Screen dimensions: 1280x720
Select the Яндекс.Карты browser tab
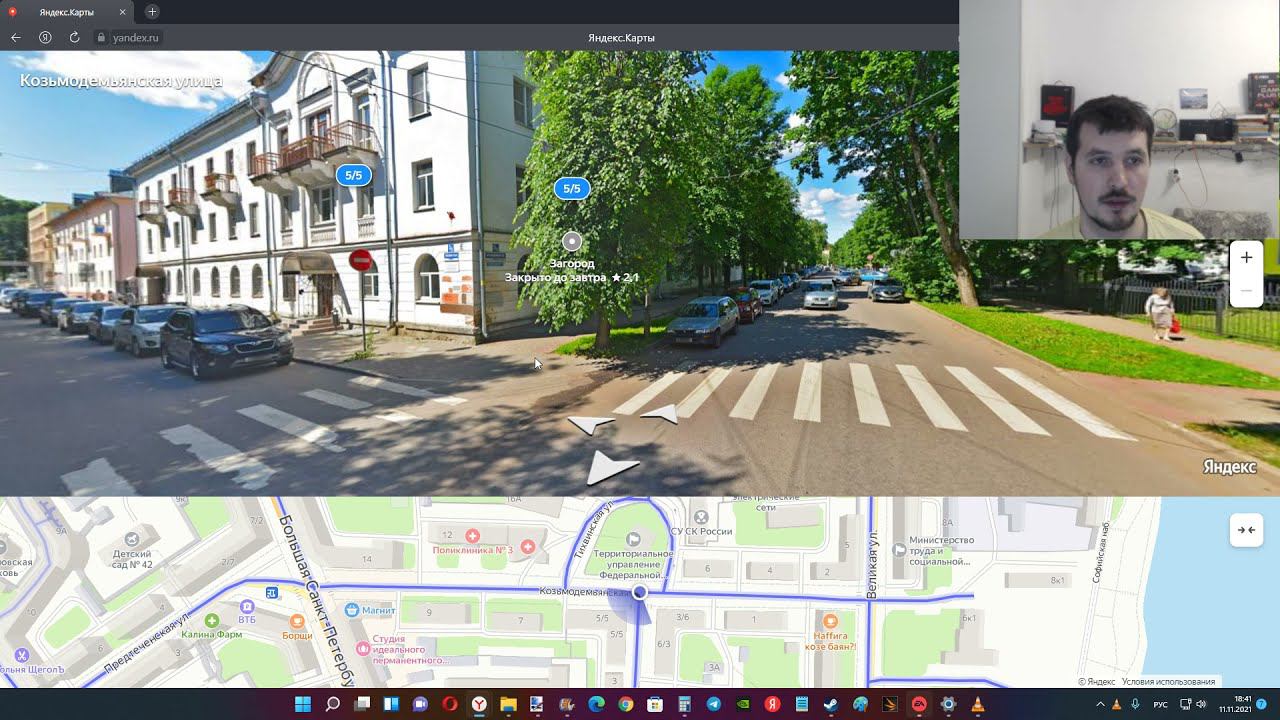tap(67, 12)
